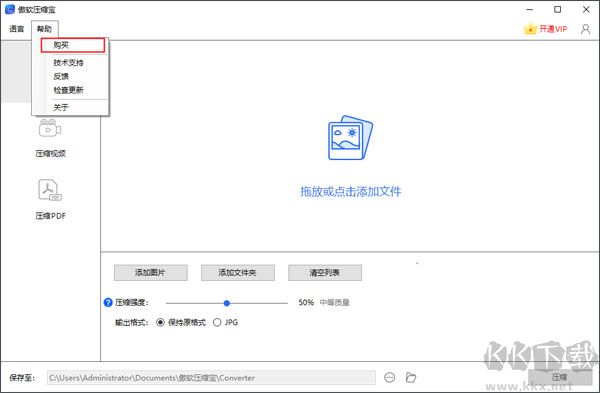Open the user account profile icon
Screen dimensions: 600x393
585,29
